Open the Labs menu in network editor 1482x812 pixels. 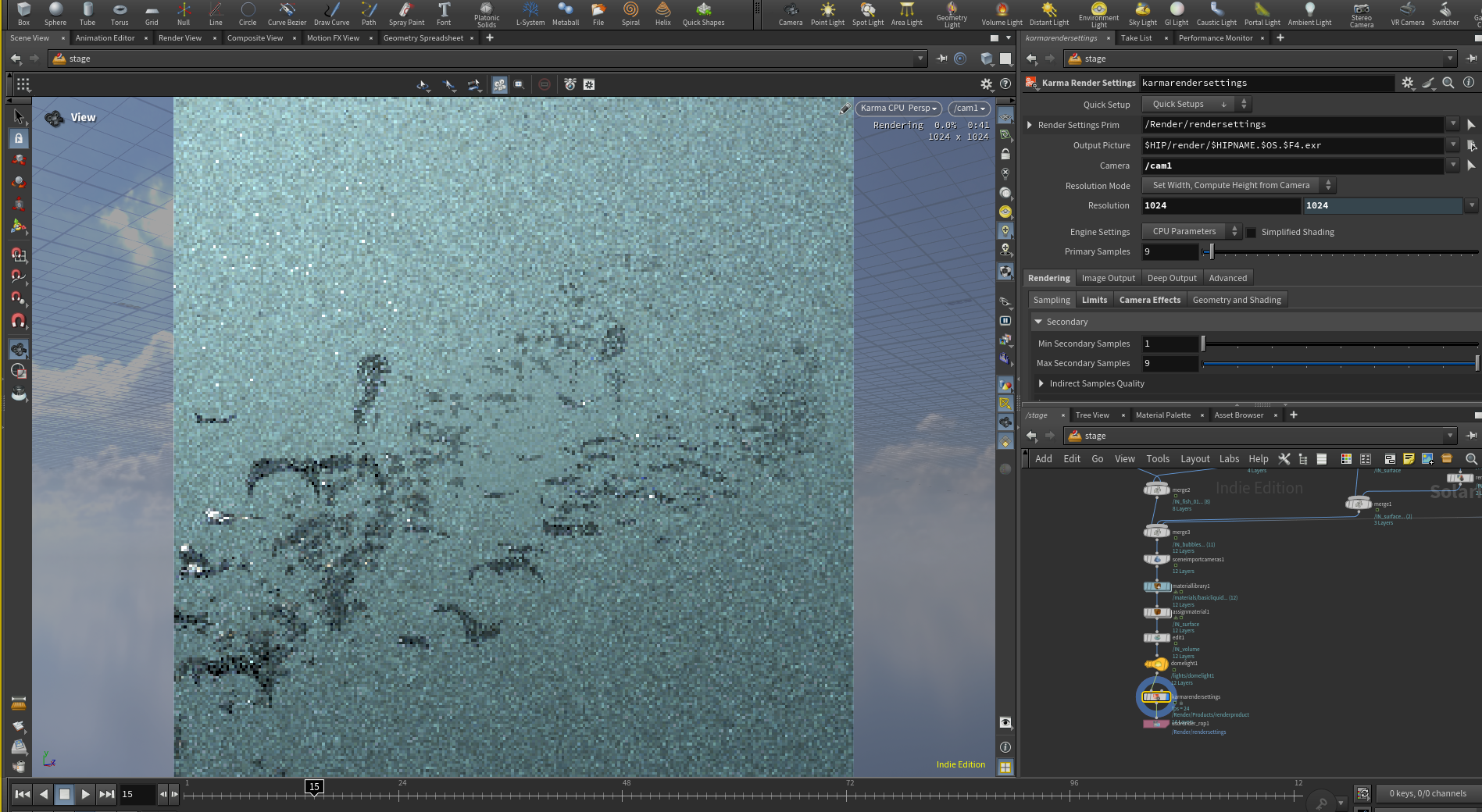(1229, 459)
